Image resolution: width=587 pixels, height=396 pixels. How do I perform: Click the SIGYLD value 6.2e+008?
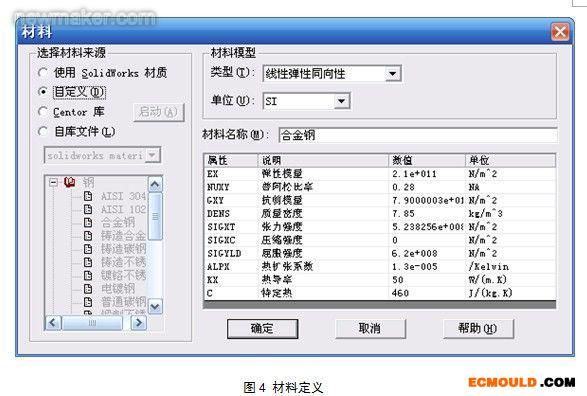pyautogui.click(x=414, y=253)
